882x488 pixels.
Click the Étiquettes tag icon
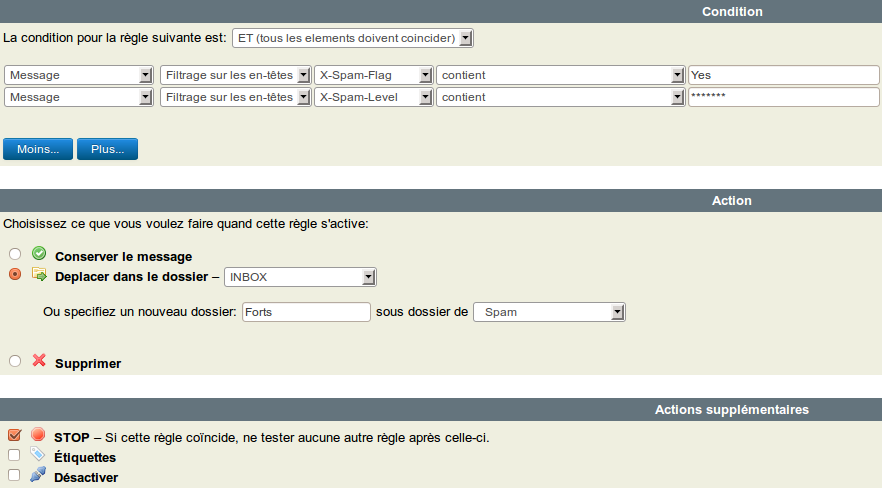[x=38, y=455]
